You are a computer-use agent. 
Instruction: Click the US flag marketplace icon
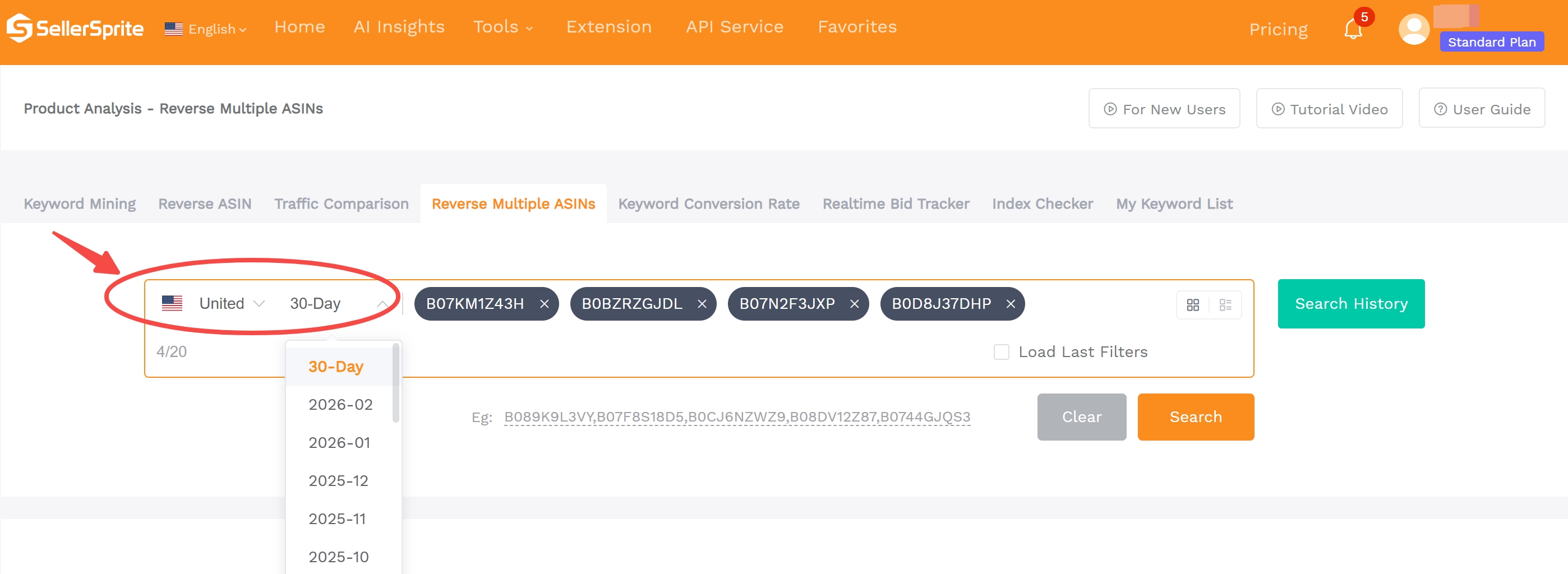click(x=172, y=303)
